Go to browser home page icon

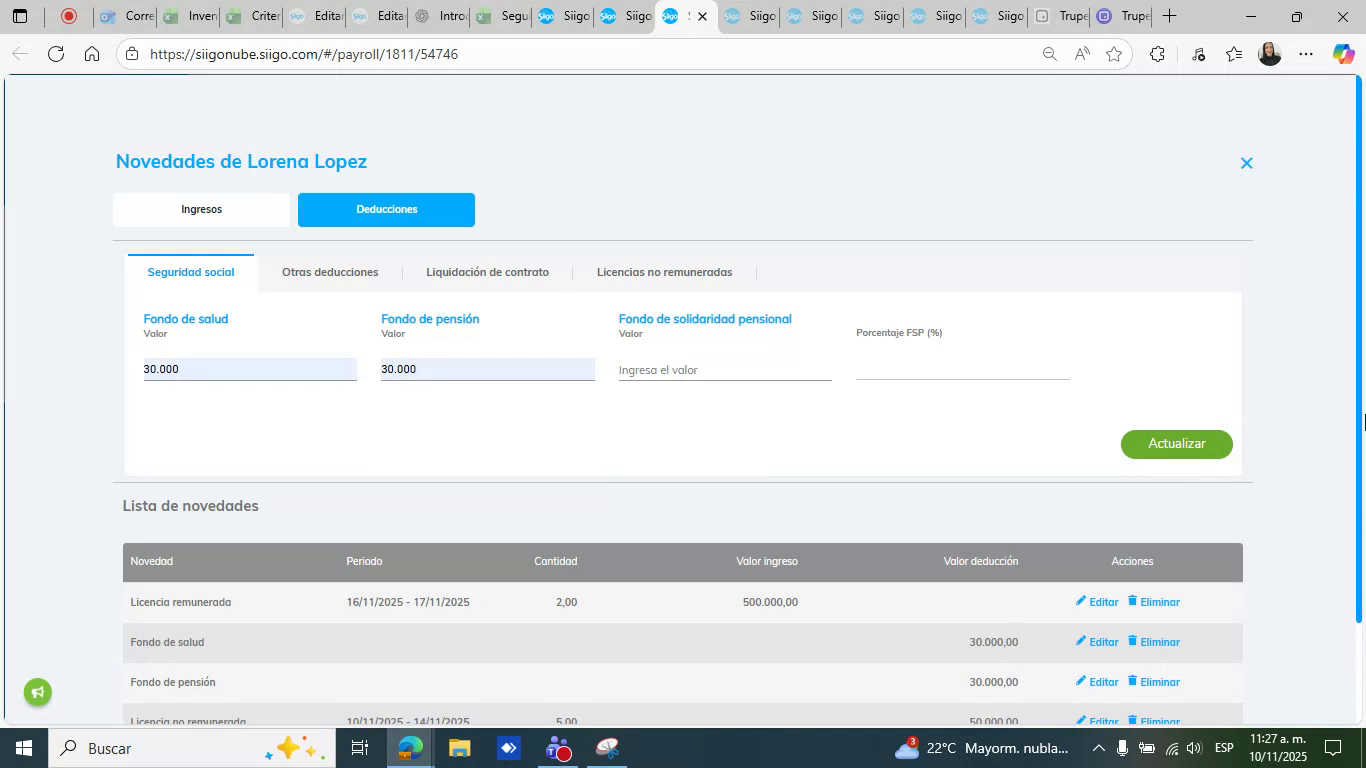click(92, 54)
